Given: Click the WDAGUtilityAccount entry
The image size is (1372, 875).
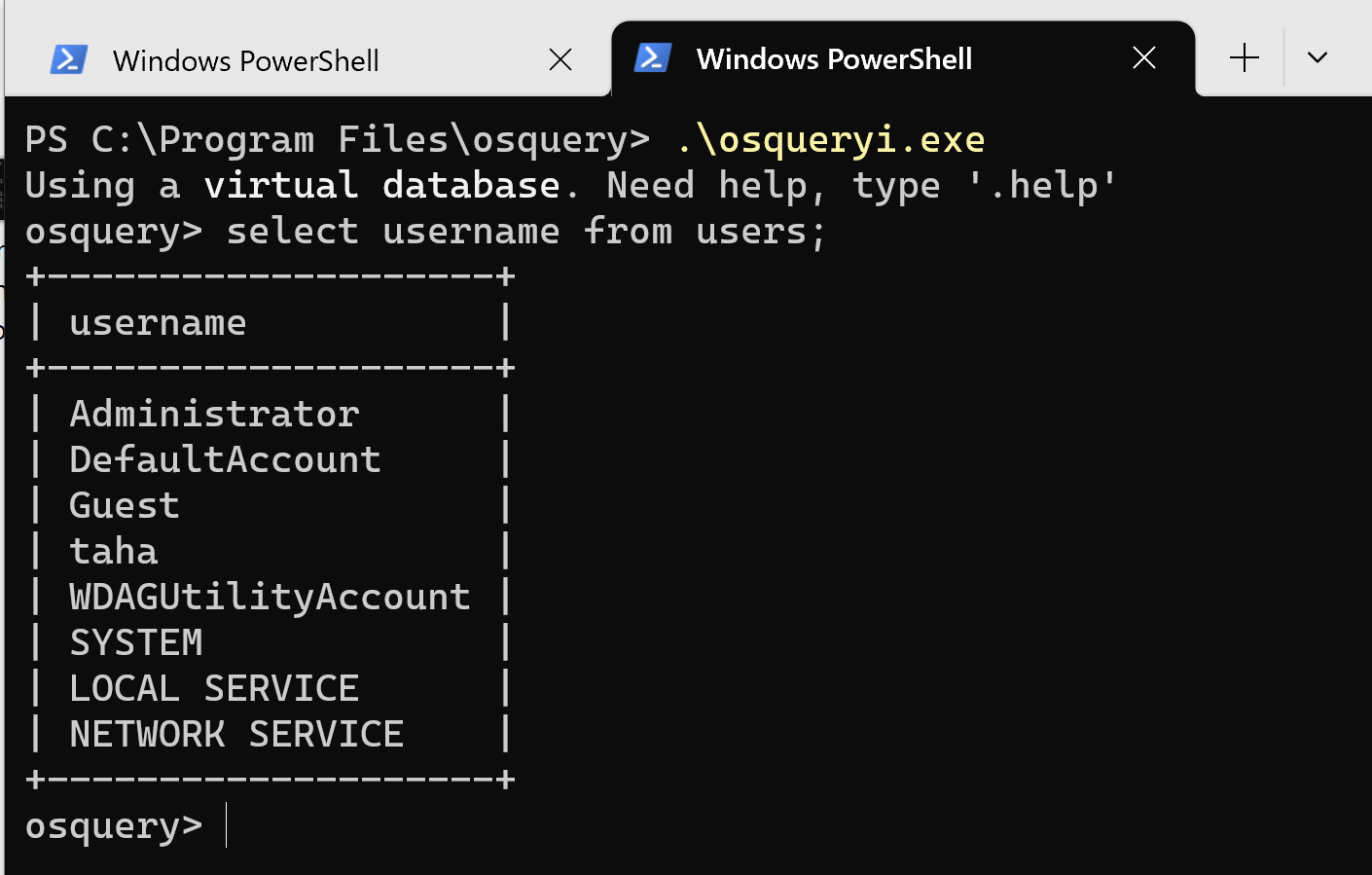Looking at the screenshot, I should [270, 598].
